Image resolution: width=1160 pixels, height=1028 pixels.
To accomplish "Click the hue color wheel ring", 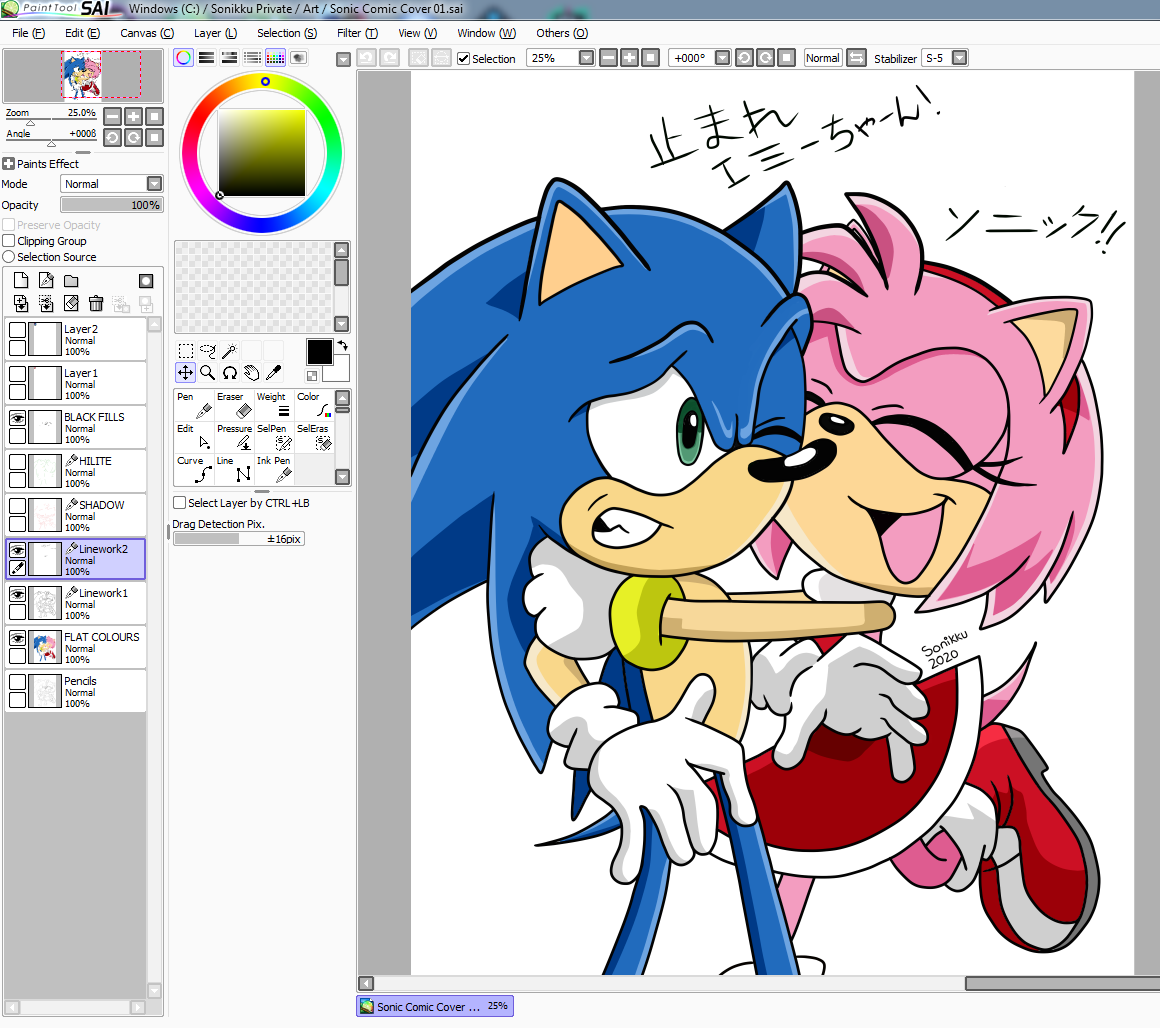I will pos(266,81).
